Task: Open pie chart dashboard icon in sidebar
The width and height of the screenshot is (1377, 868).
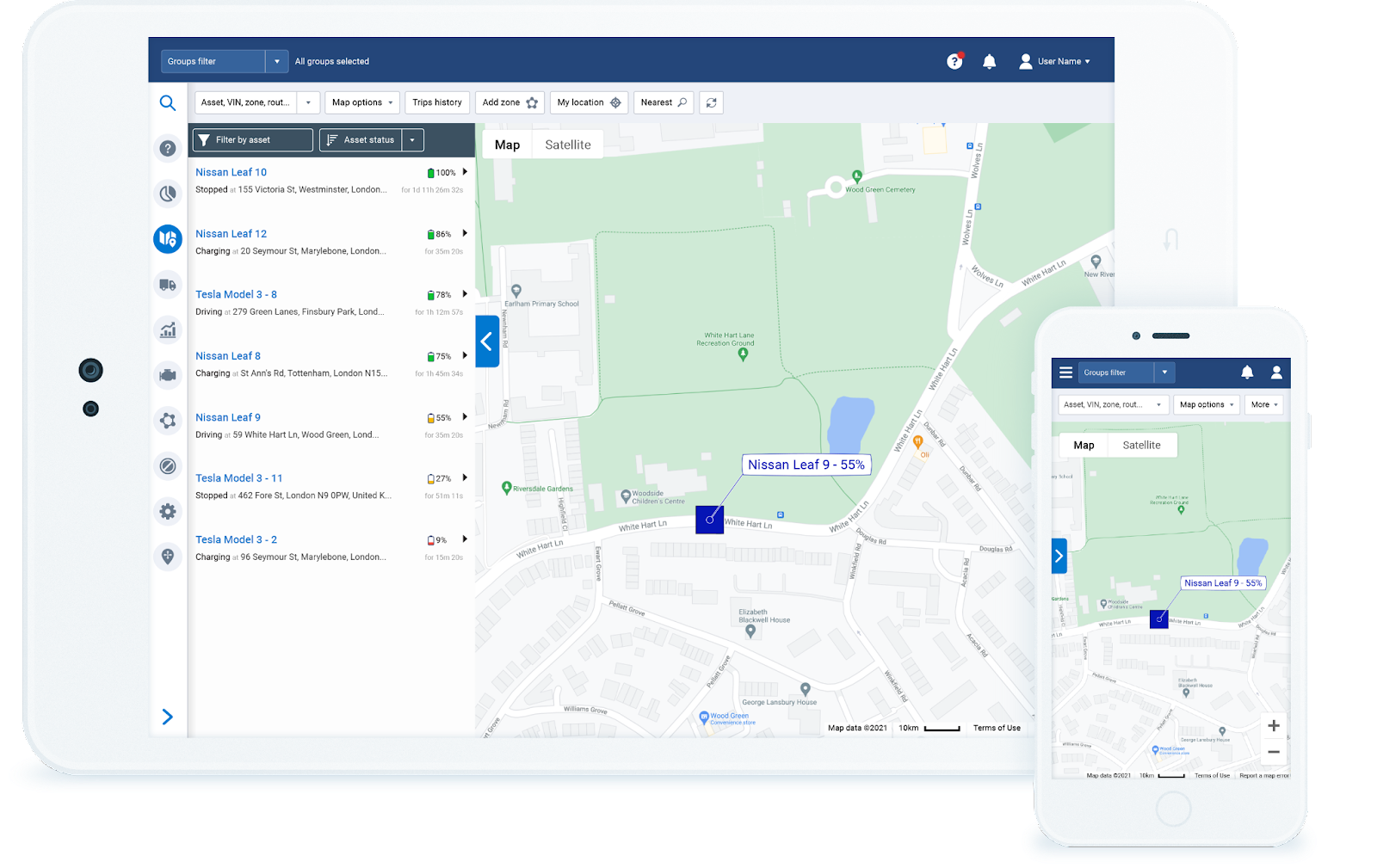Action: pyautogui.click(x=168, y=194)
